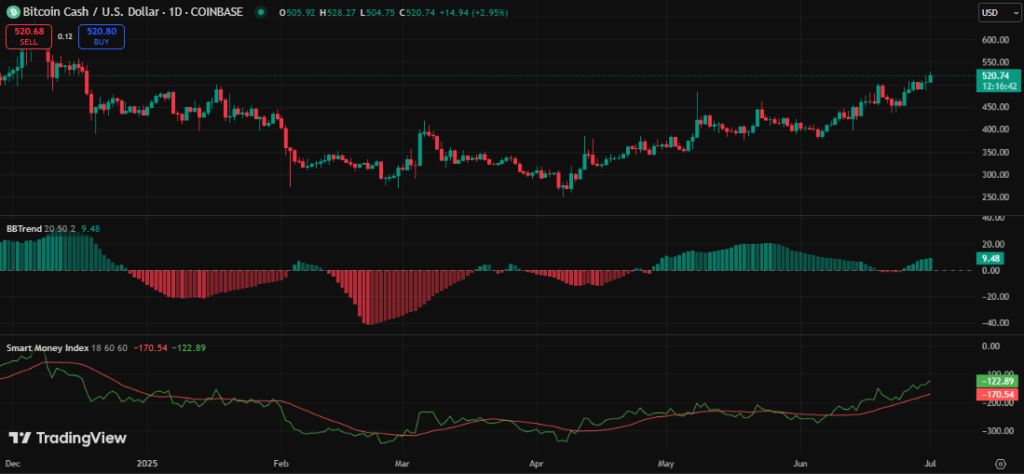Viewport: 1024px width, 474px height.
Task: Click the spread value 0.12
Action: (x=65, y=37)
